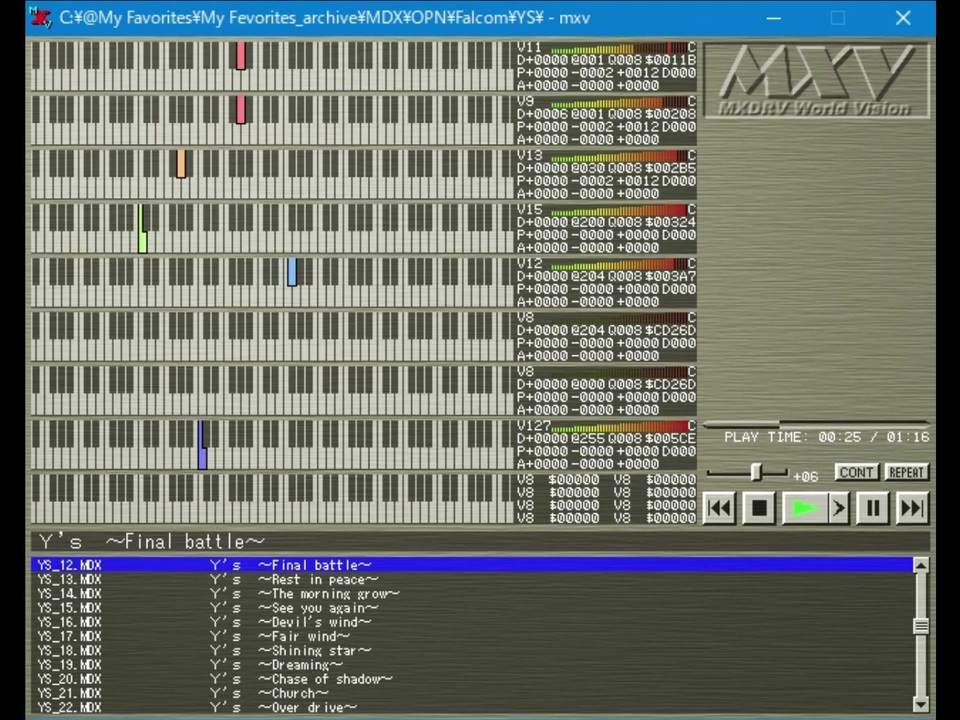Toggle the CONT continuous play button
Viewport: 960px width, 720px height.
pyautogui.click(x=857, y=473)
